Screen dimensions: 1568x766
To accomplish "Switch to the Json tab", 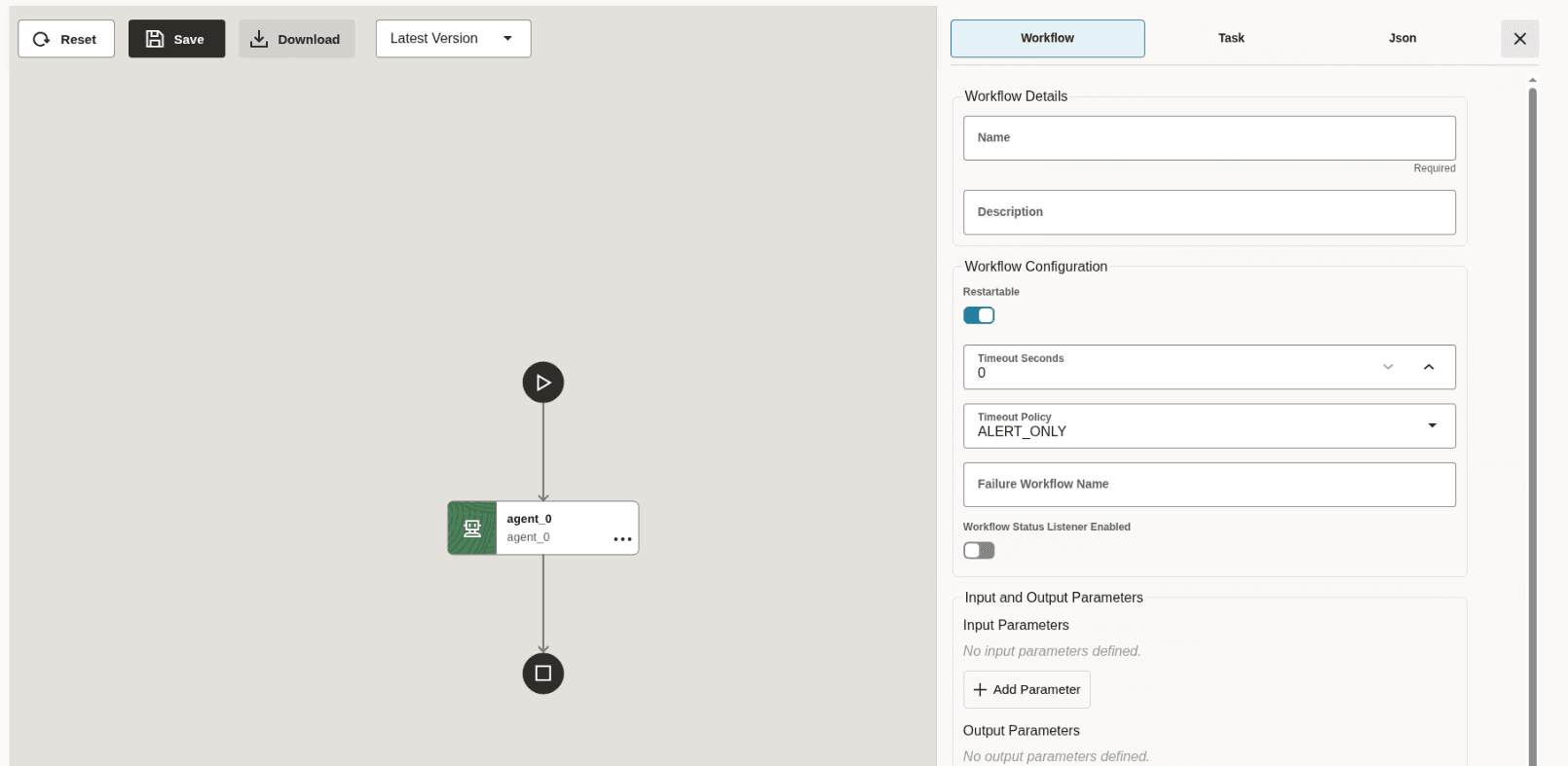I will tap(1402, 38).
